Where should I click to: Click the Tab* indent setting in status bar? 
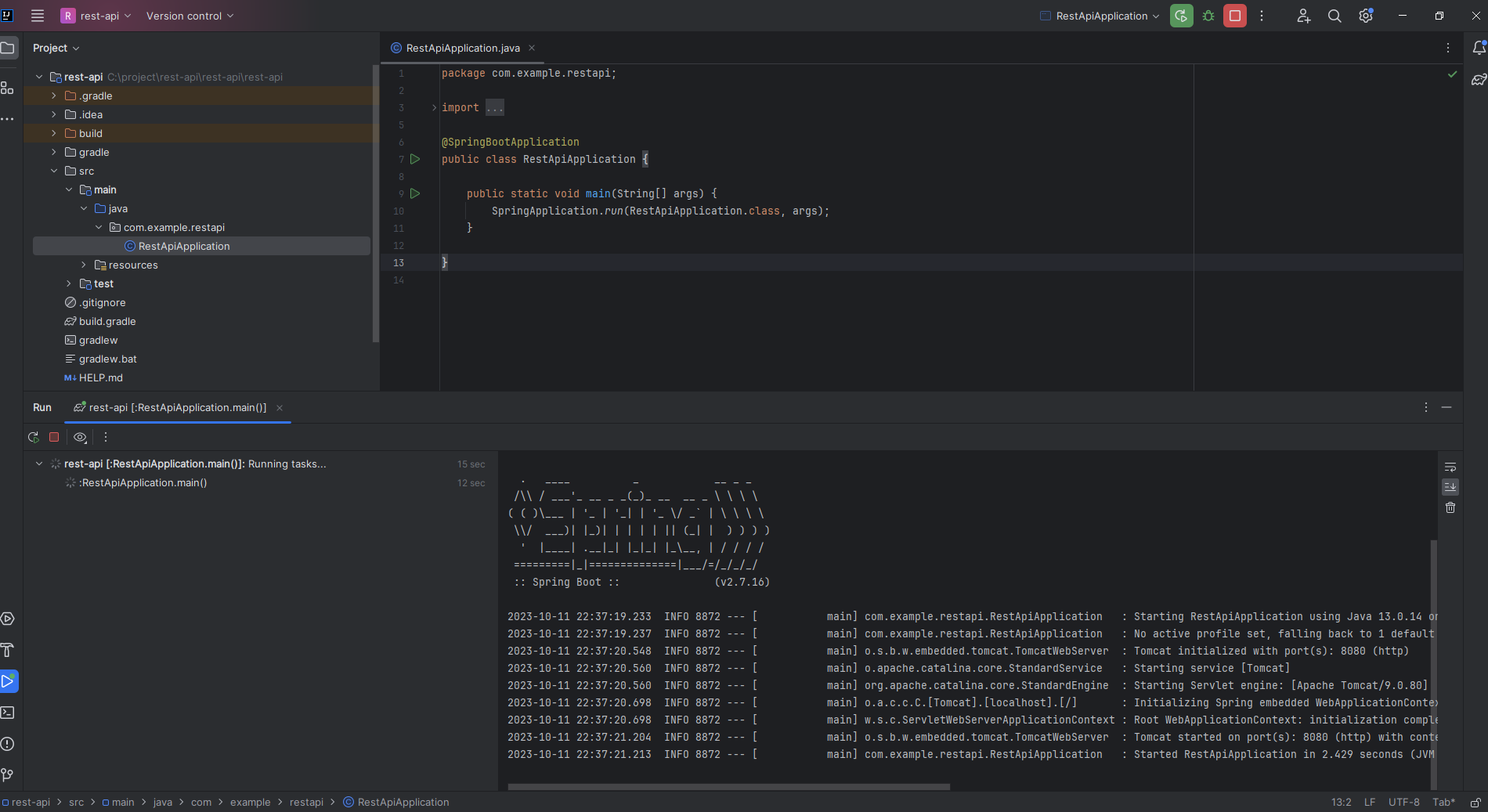(1444, 803)
